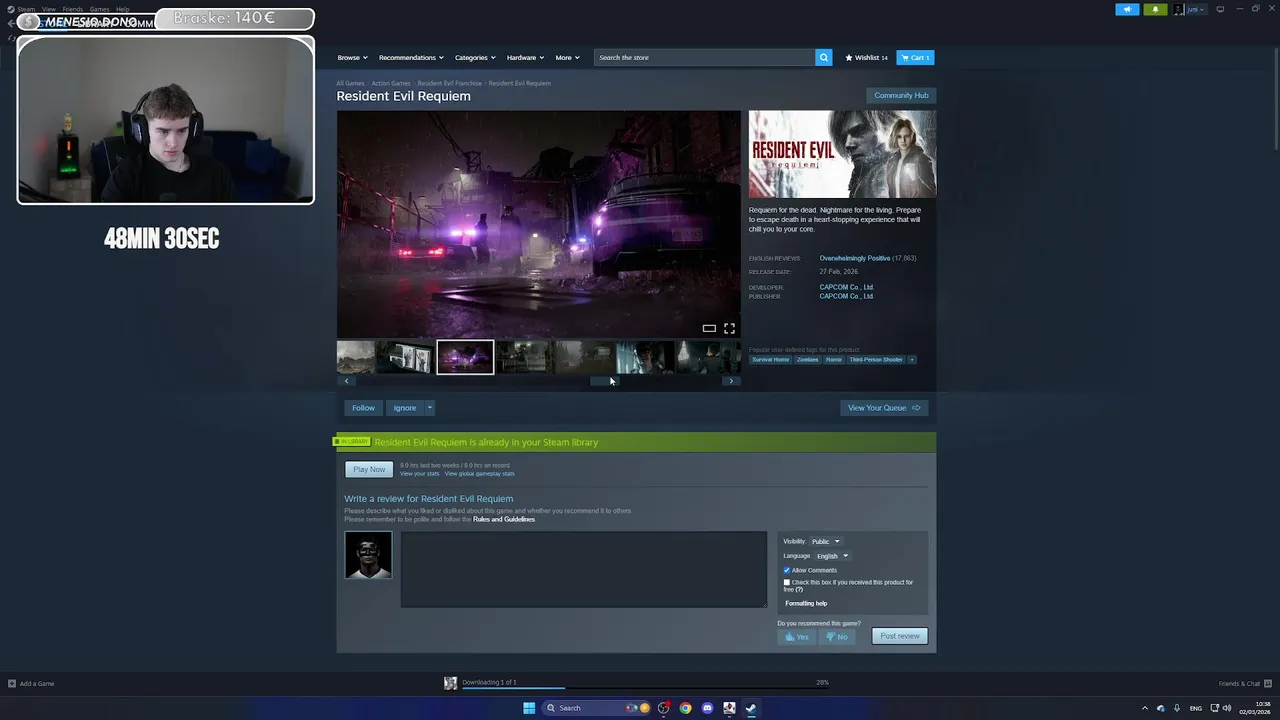Click the fullscreen icon on the screenshot viewer

[729, 328]
